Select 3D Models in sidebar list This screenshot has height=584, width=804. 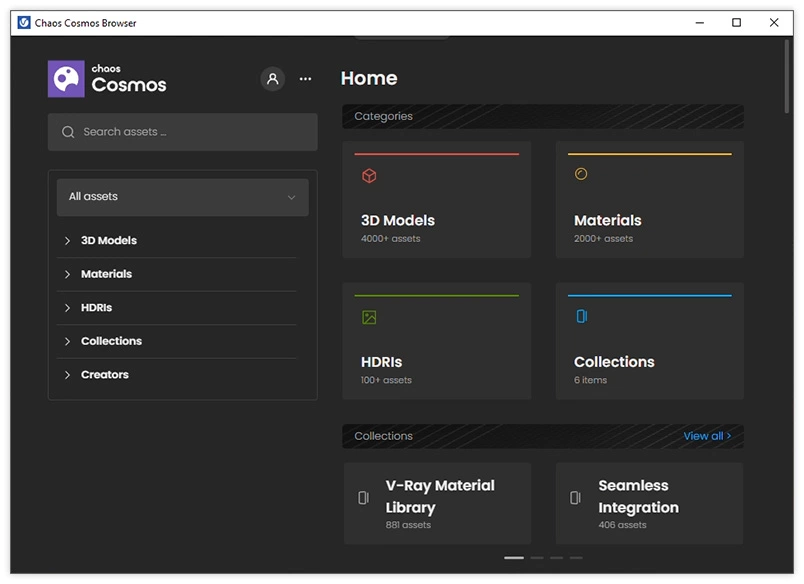109,240
